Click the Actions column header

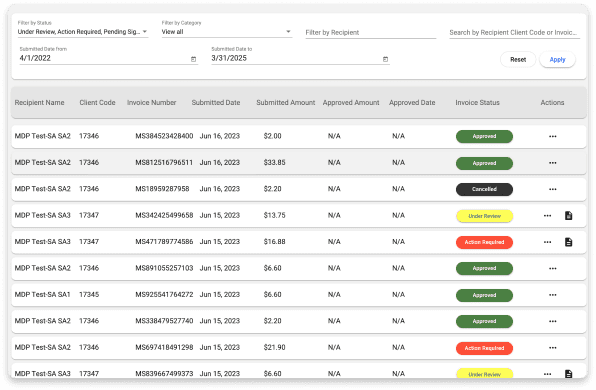coord(552,103)
